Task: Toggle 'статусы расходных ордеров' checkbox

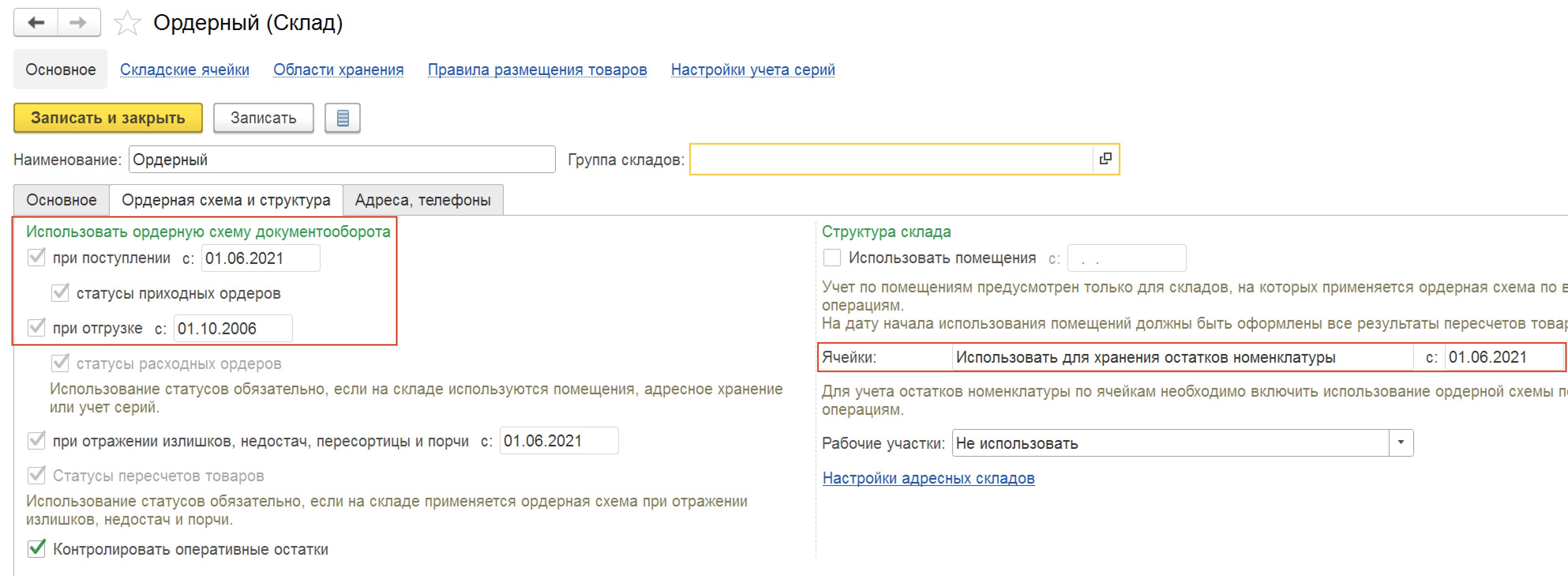Action: [60, 363]
